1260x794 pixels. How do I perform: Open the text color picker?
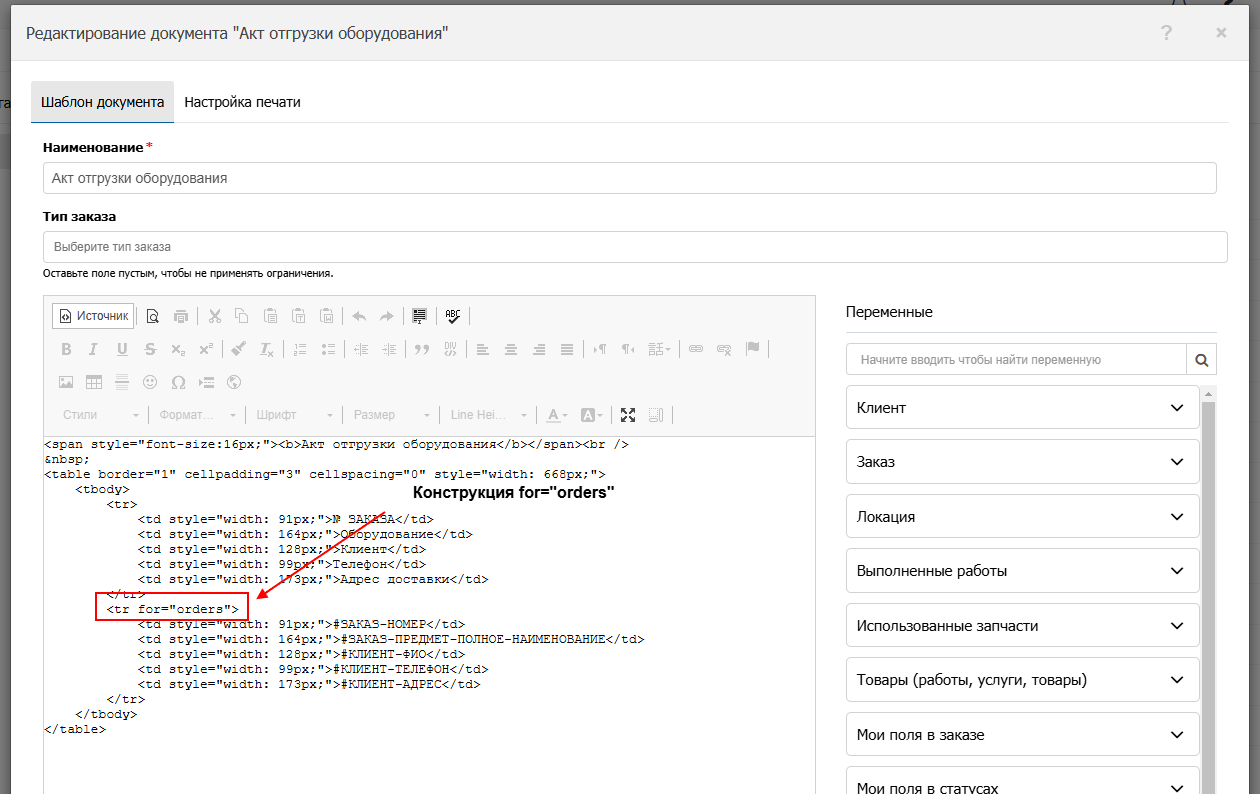pyautogui.click(x=557, y=415)
